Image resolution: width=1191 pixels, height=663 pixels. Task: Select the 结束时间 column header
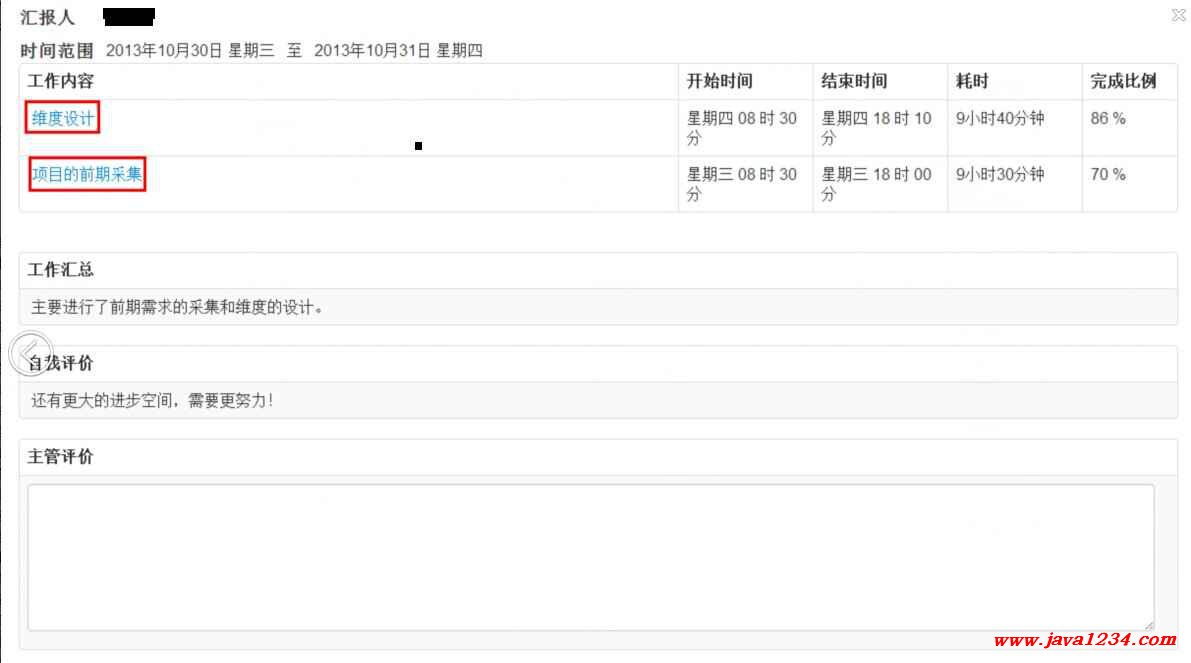click(x=854, y=81)
